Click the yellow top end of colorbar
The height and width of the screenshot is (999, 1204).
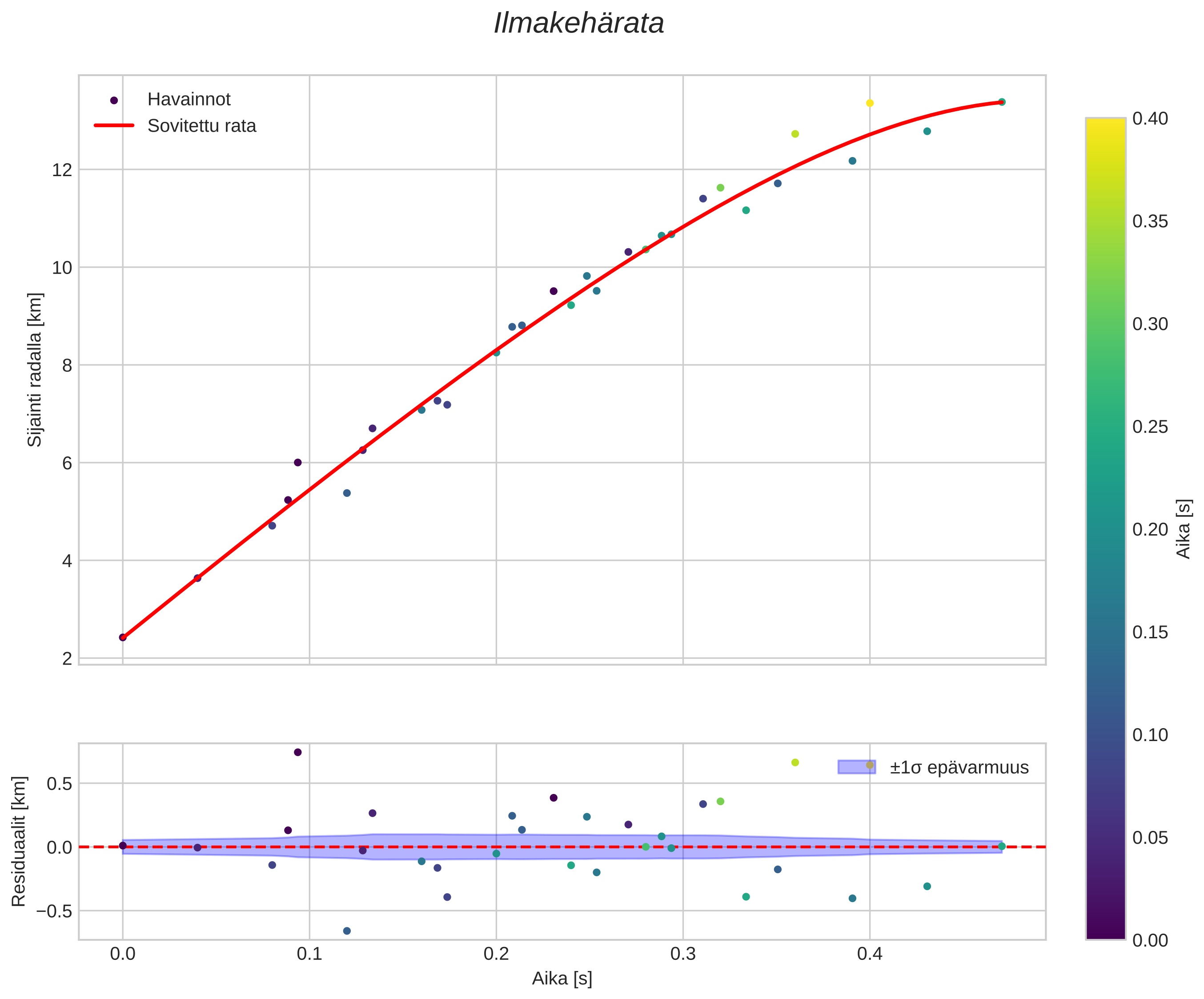tap(1105, 123)
